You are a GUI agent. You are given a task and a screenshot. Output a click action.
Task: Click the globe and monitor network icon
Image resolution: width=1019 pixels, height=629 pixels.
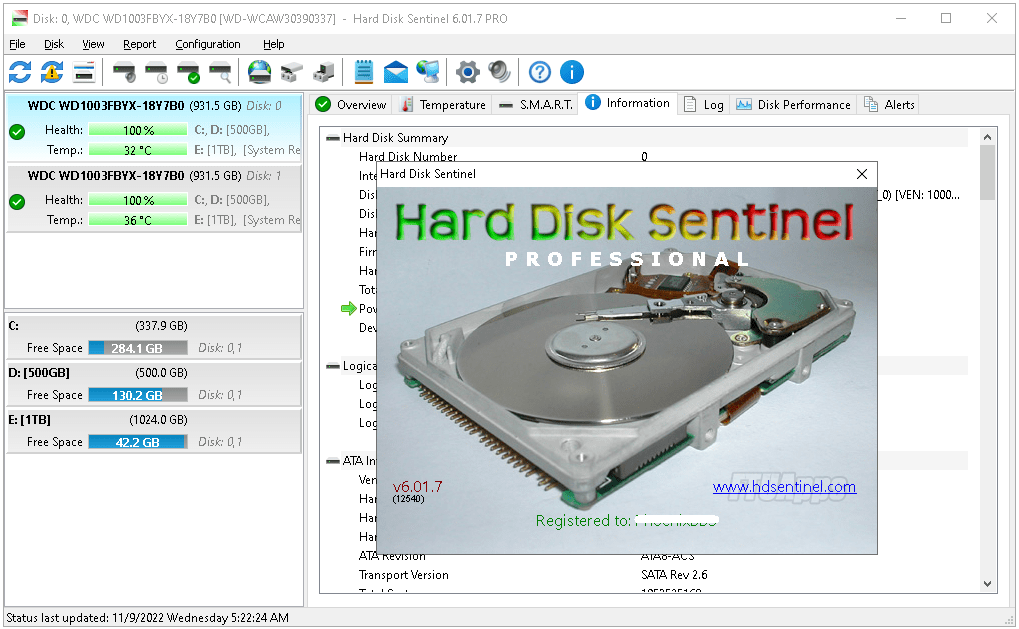click(428, 72)
